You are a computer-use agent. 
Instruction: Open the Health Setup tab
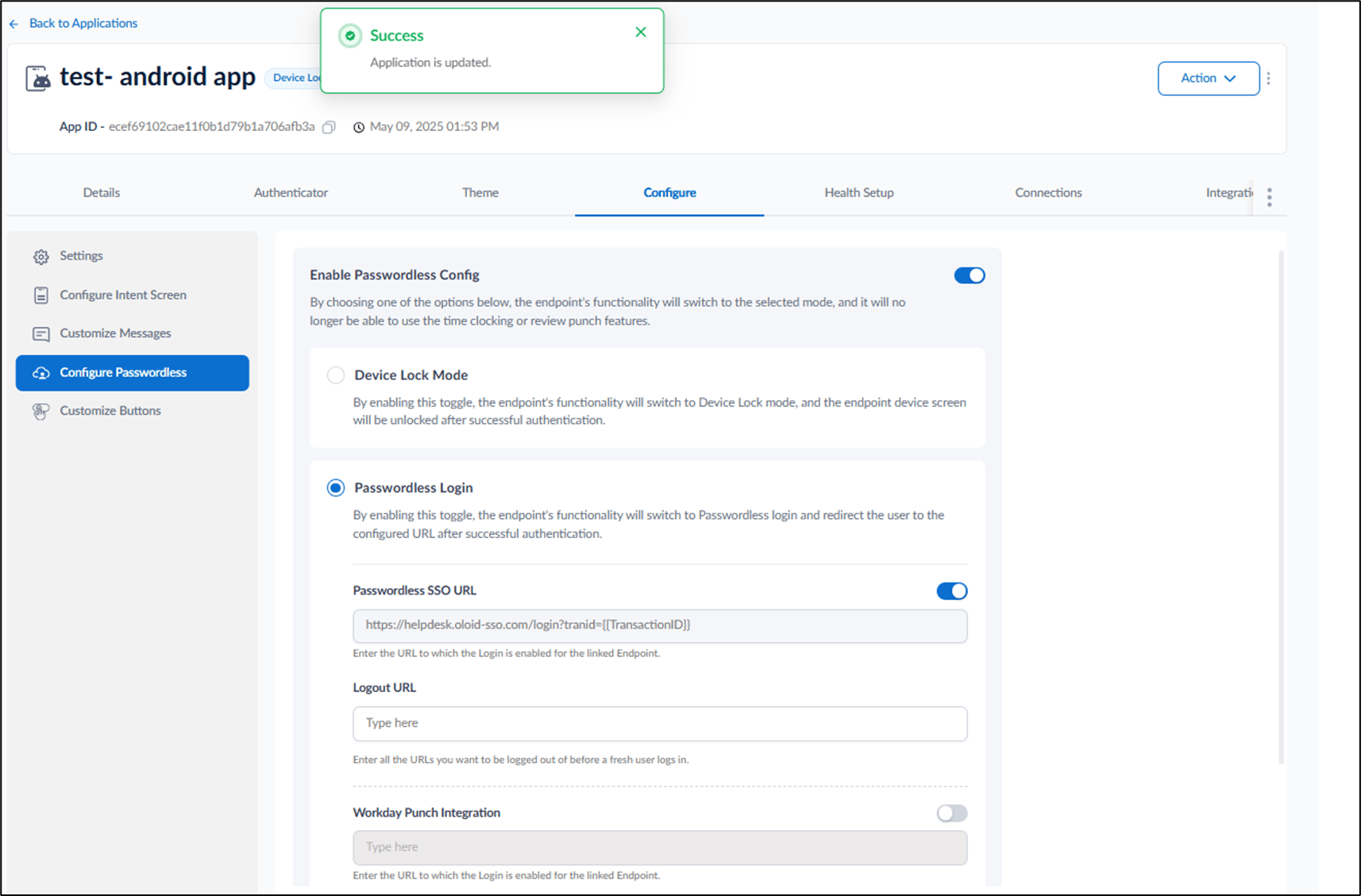(x=859, y=193)
